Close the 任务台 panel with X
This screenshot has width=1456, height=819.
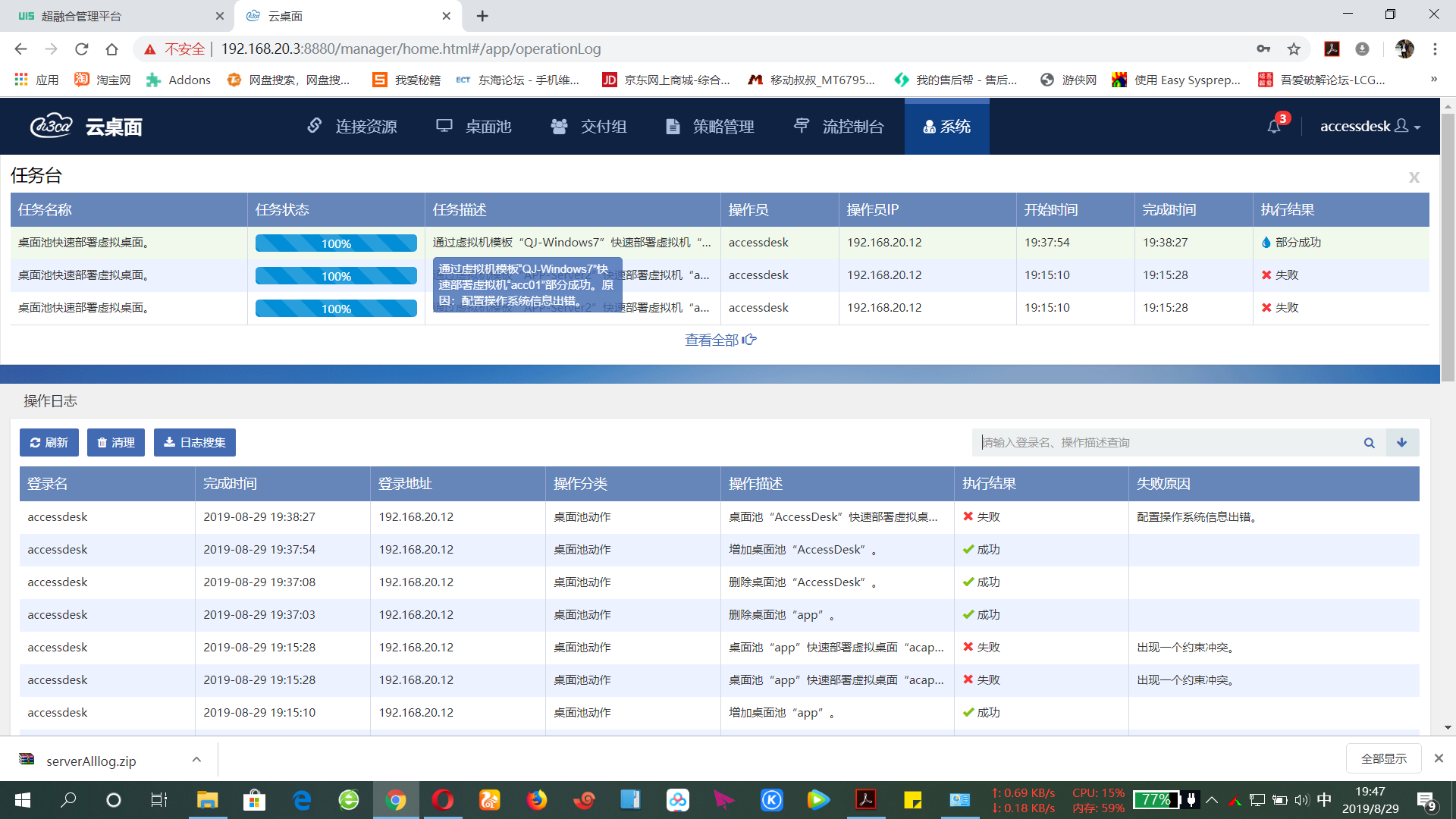pyautogui.click(x=1414, y=177)
